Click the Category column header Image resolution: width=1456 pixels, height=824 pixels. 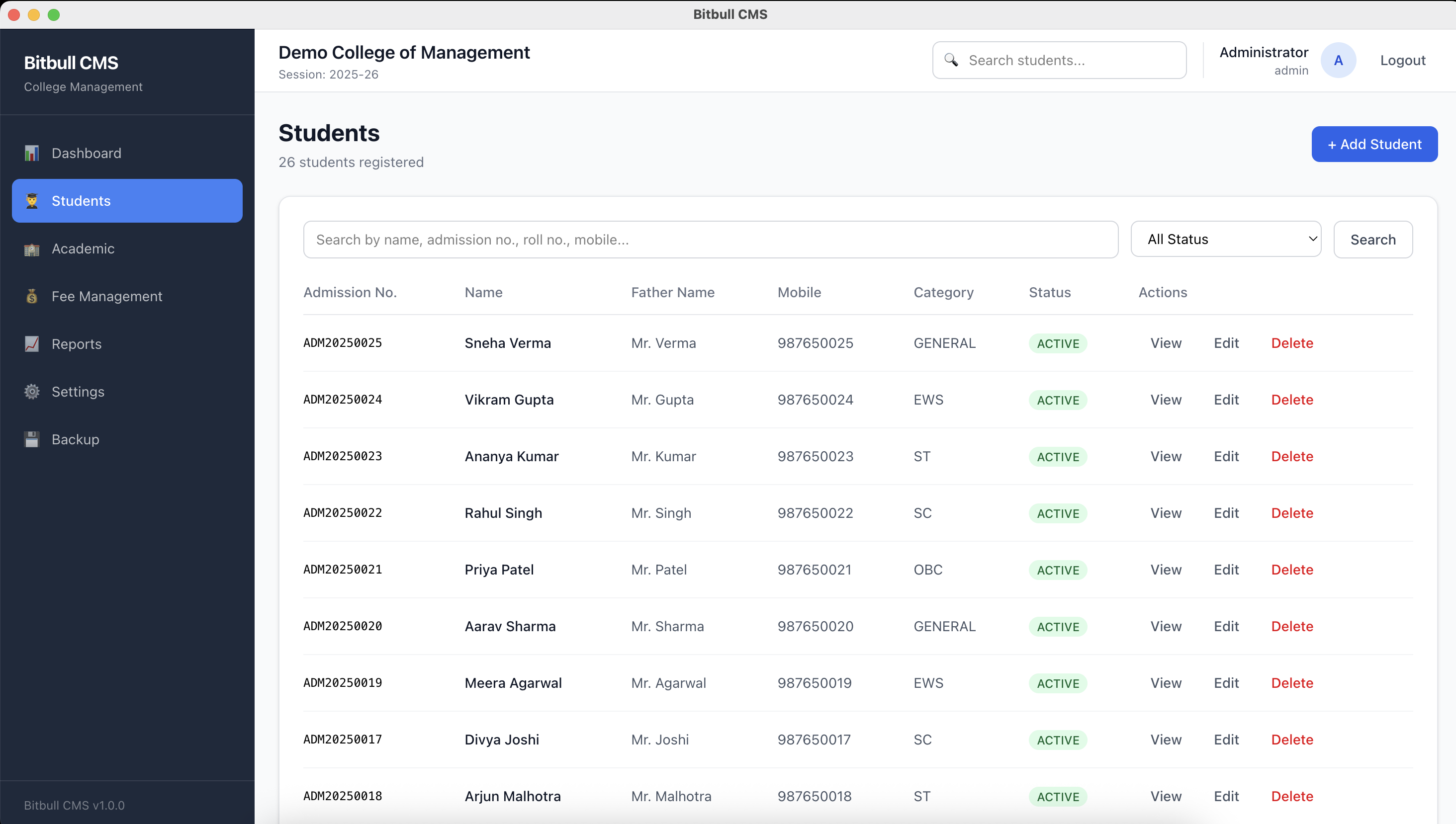[943, 293]
